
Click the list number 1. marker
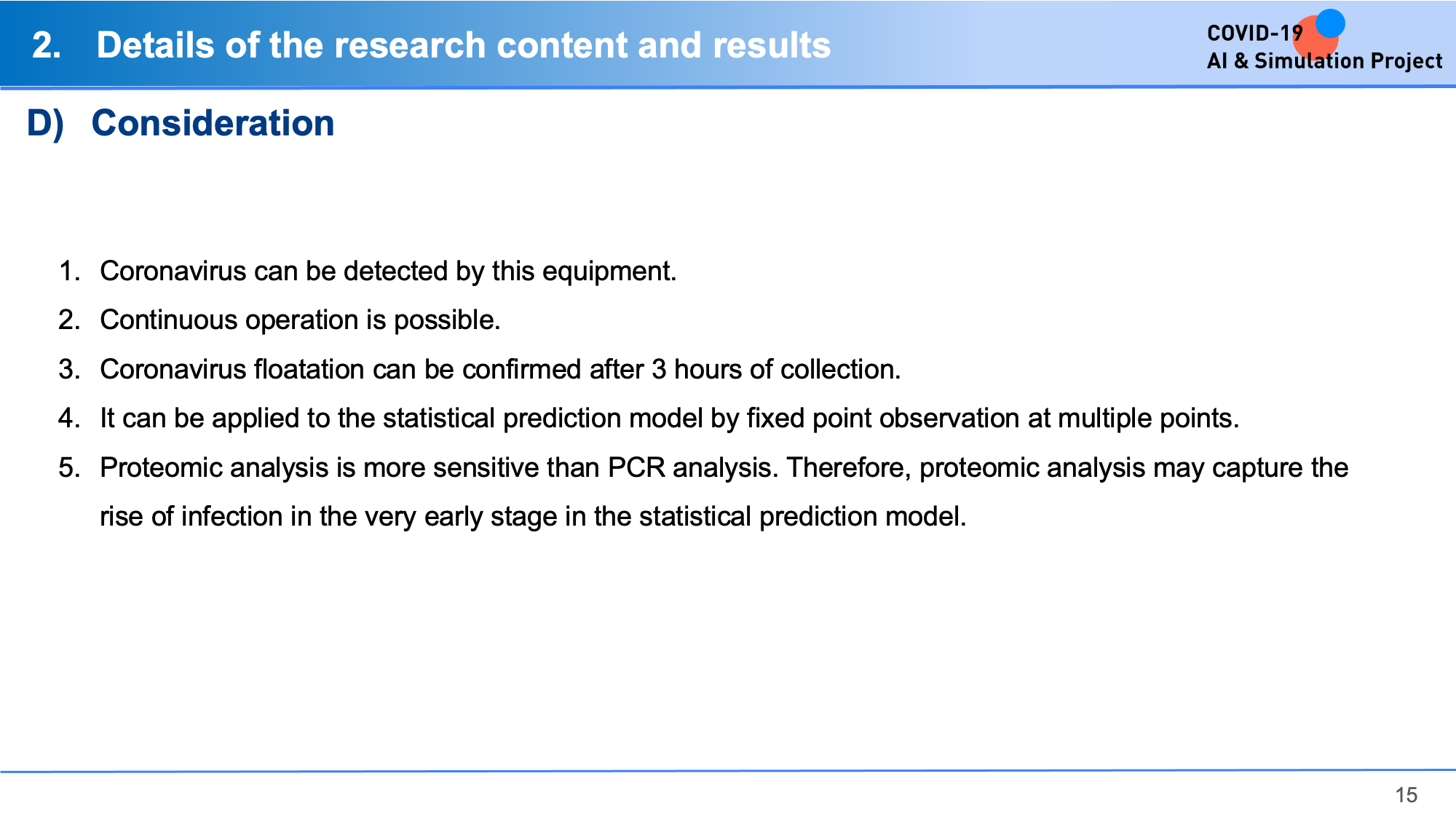point(70,271)
